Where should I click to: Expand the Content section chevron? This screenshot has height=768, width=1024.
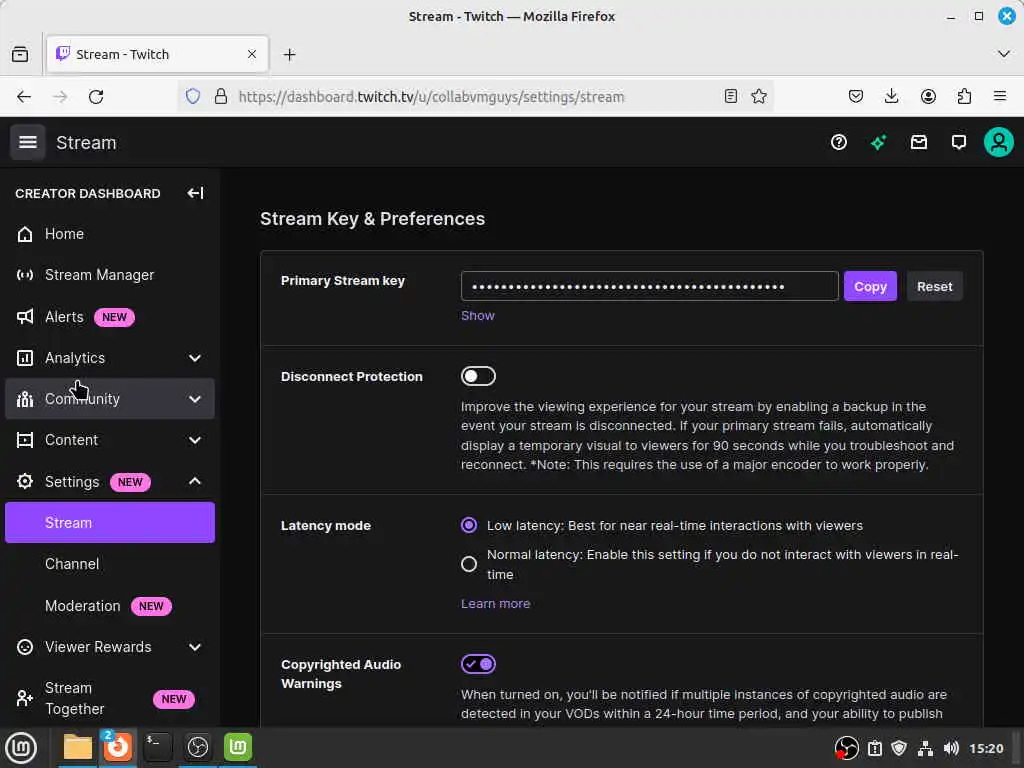pyautogui.click(x=195, y=440)
